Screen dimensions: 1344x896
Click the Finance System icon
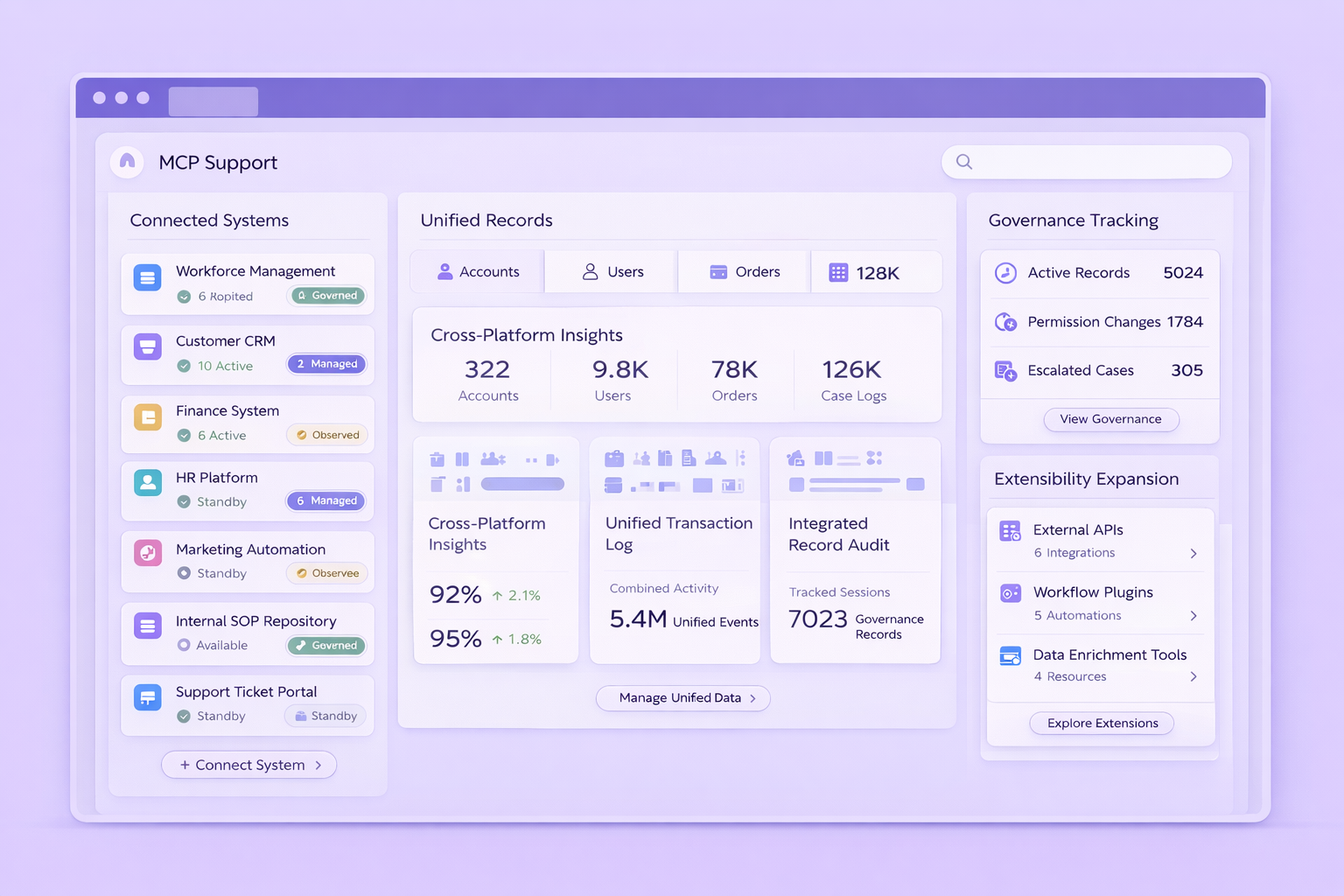pos(147,416)
